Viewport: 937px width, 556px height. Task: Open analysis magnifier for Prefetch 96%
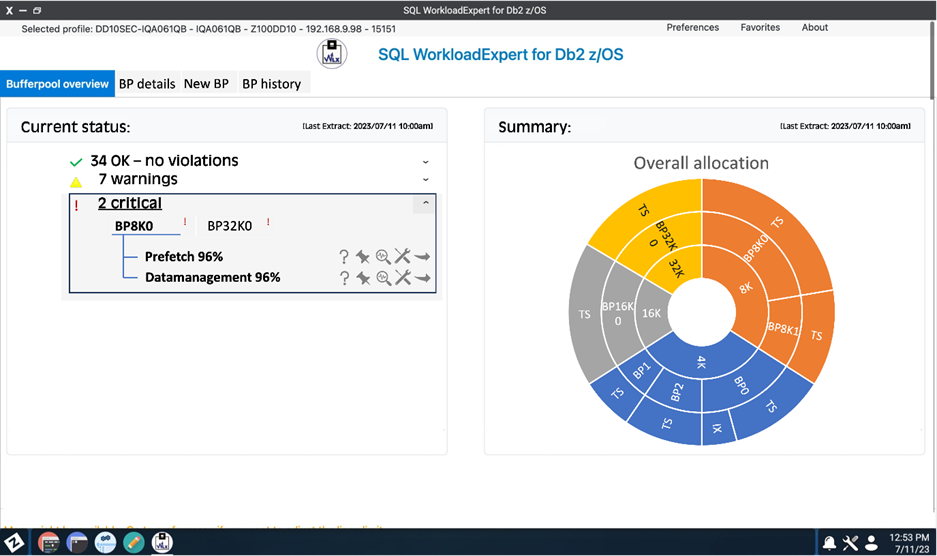pos(383,257)
